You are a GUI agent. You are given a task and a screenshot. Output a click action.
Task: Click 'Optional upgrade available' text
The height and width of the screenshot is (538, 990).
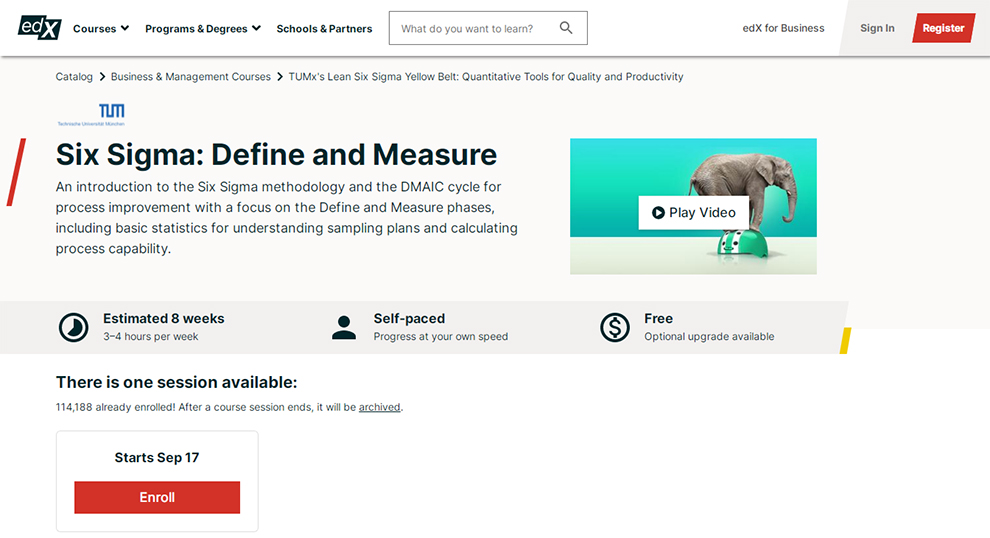[709, 337]
